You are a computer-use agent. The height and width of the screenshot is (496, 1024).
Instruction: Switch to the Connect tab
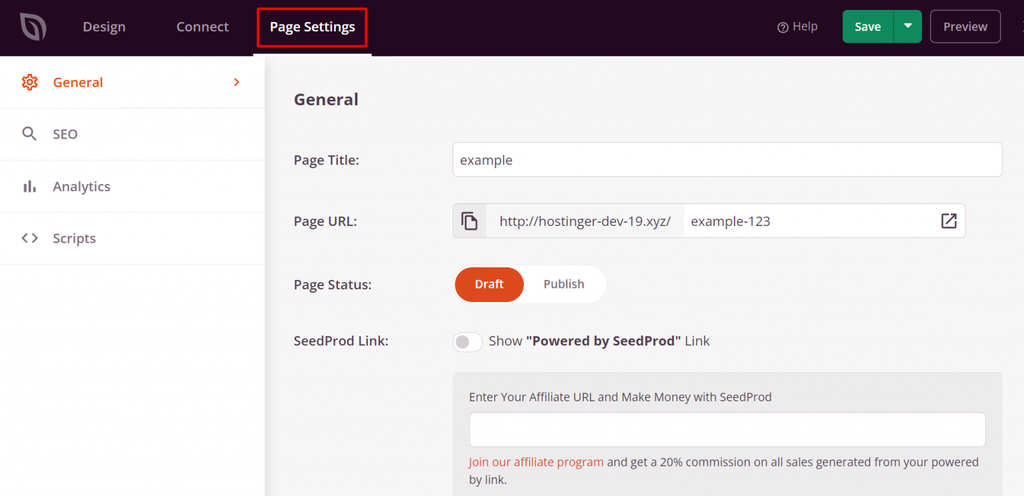(x=202, y=27)
